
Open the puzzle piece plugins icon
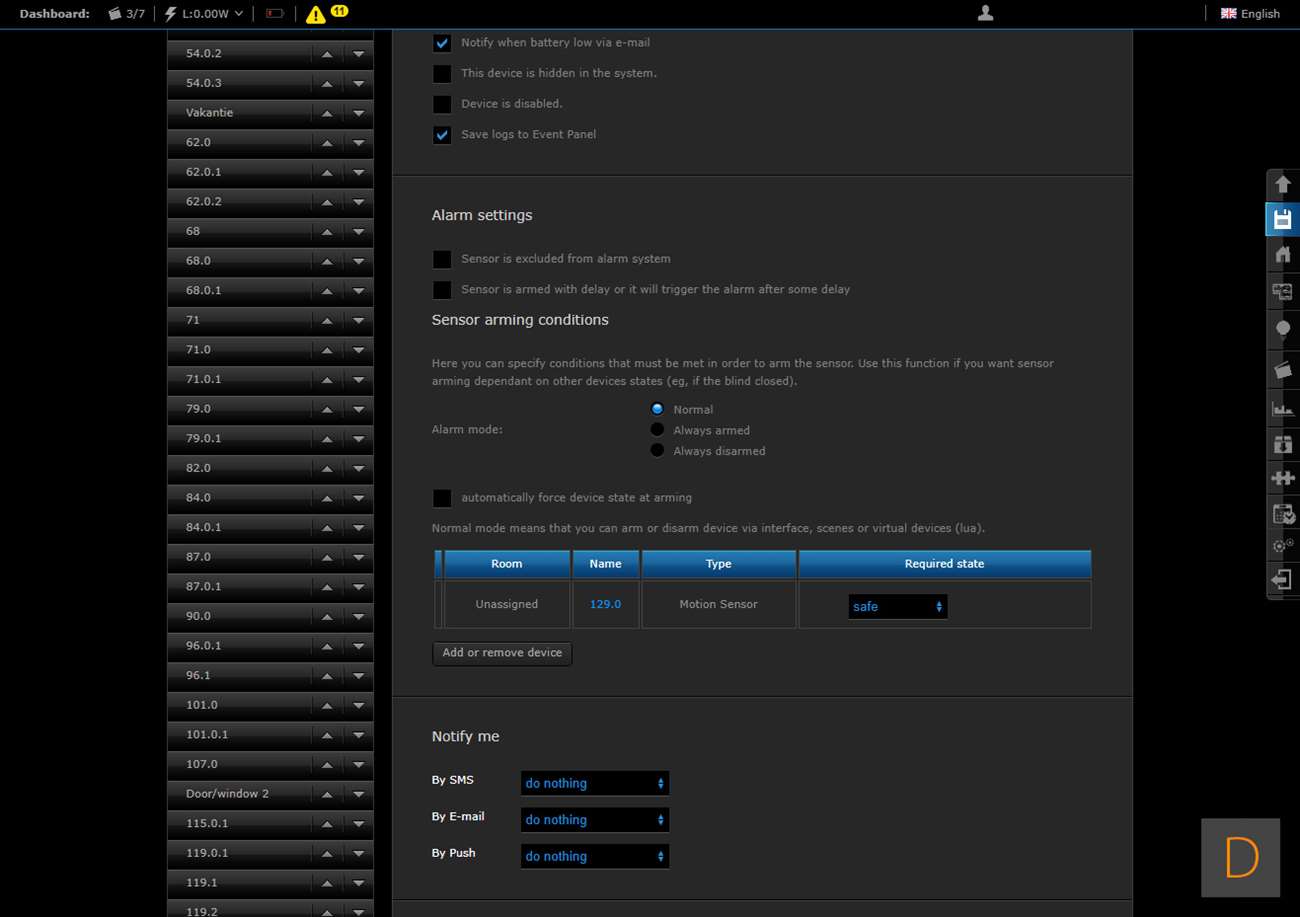coord(1282,478)
